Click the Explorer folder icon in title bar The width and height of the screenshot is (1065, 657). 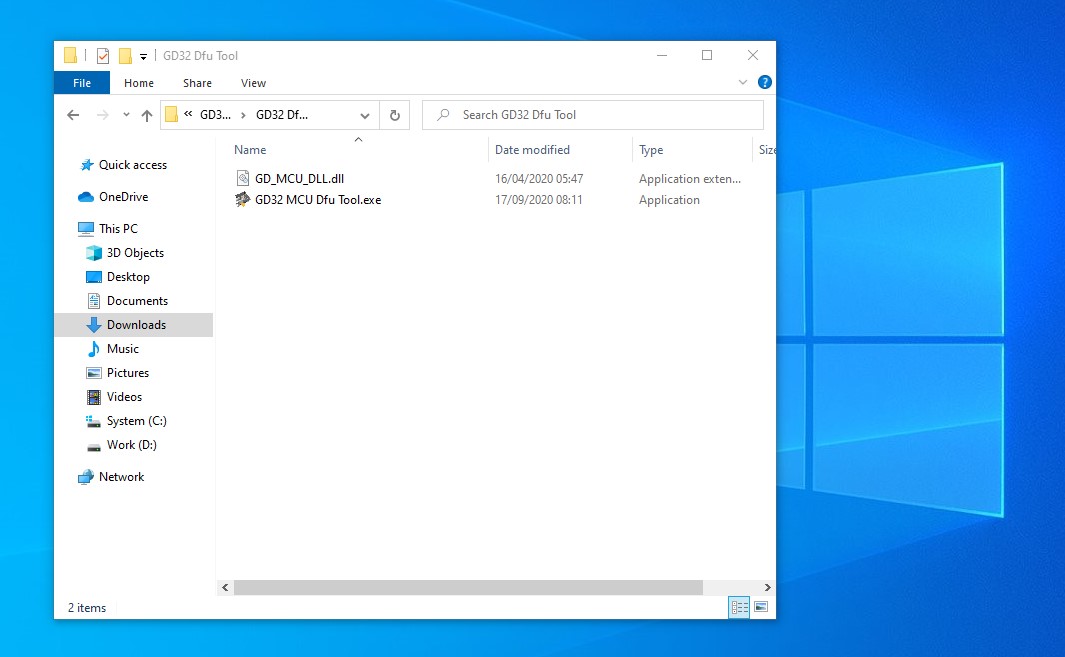click(x=70, y=56)
